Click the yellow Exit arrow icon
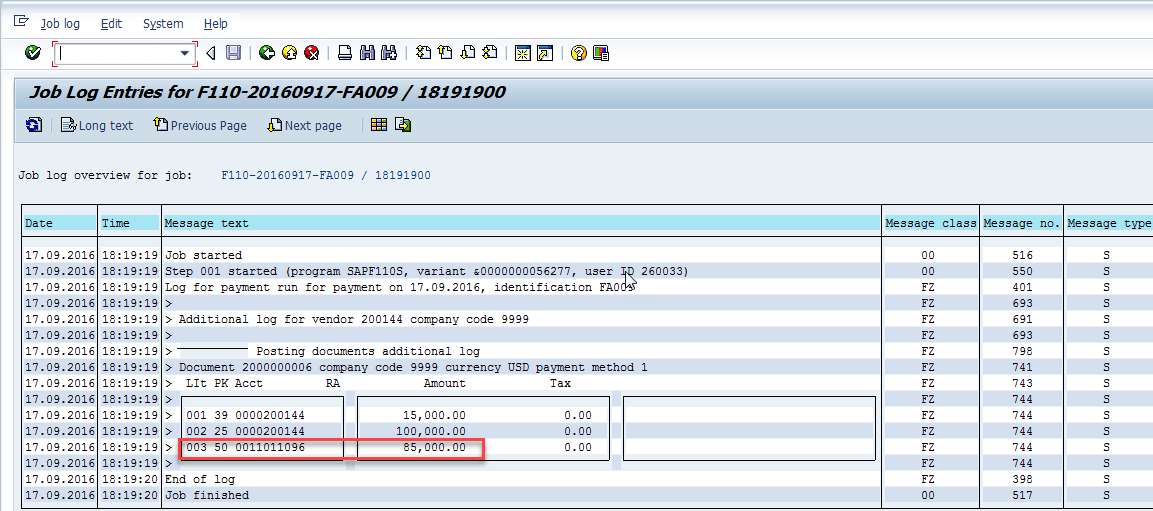This screenshot has width=1153, height=511. click(x=289, y=53)
